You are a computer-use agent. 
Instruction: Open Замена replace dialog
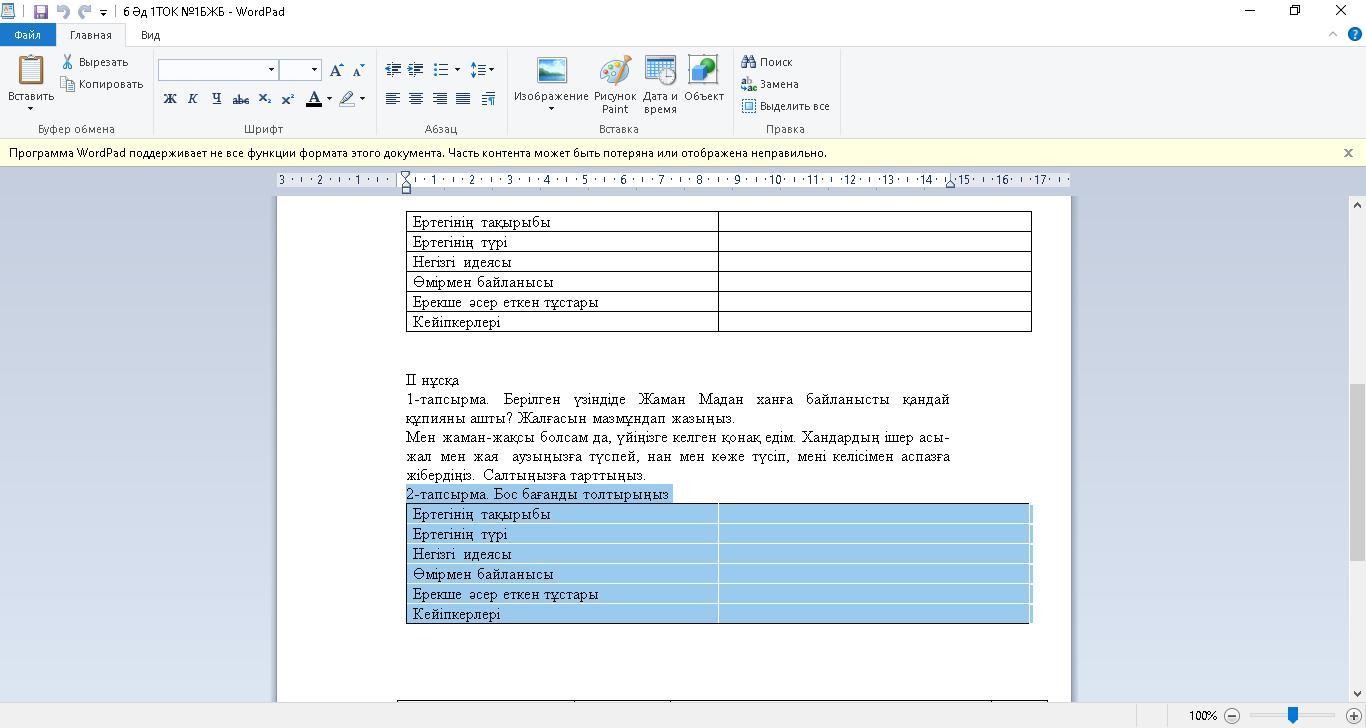[770, 84]
